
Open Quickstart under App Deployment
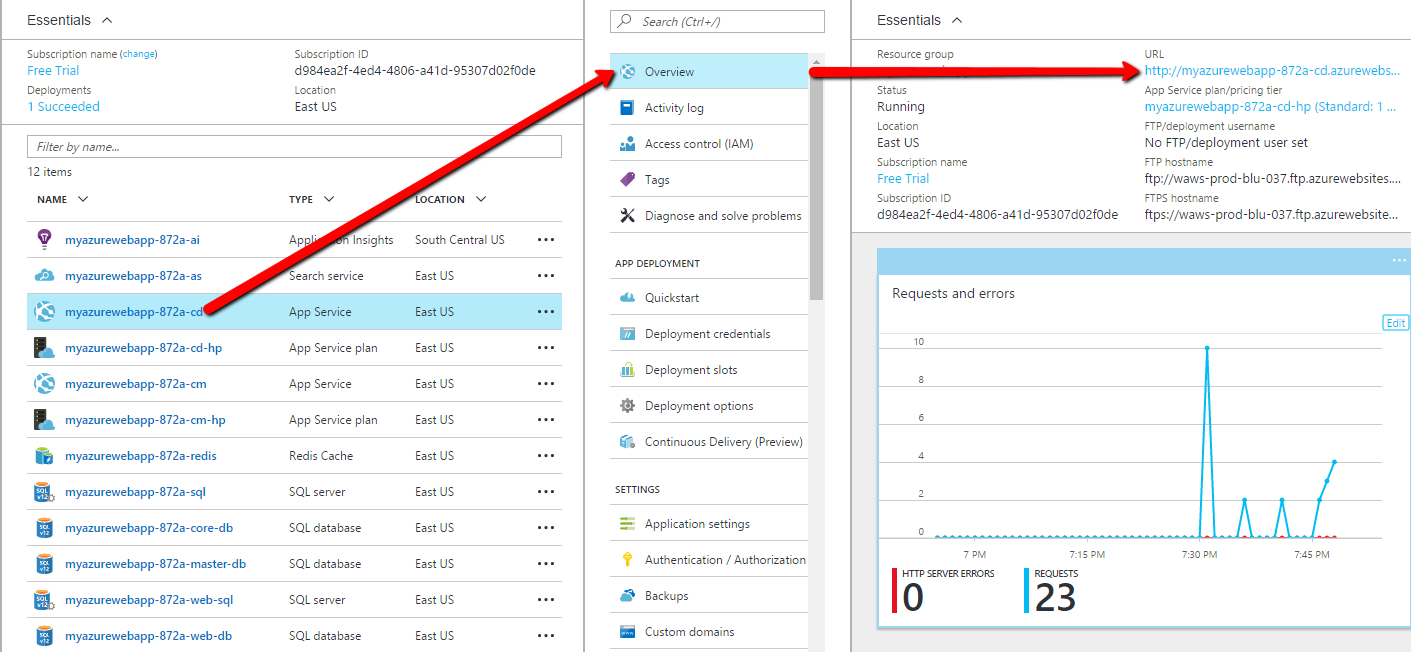[x=709, y=298]
